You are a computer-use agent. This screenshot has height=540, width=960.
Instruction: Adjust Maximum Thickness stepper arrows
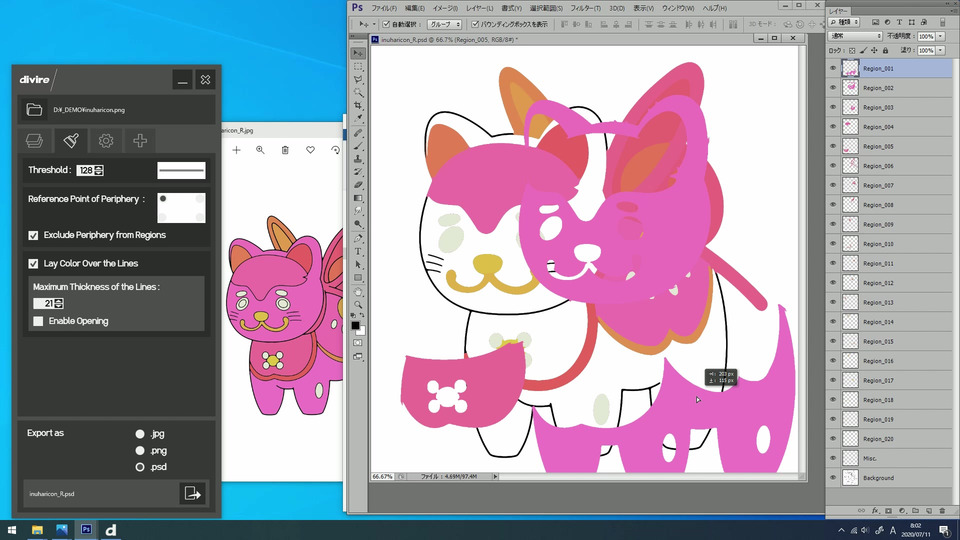(59, 304)
